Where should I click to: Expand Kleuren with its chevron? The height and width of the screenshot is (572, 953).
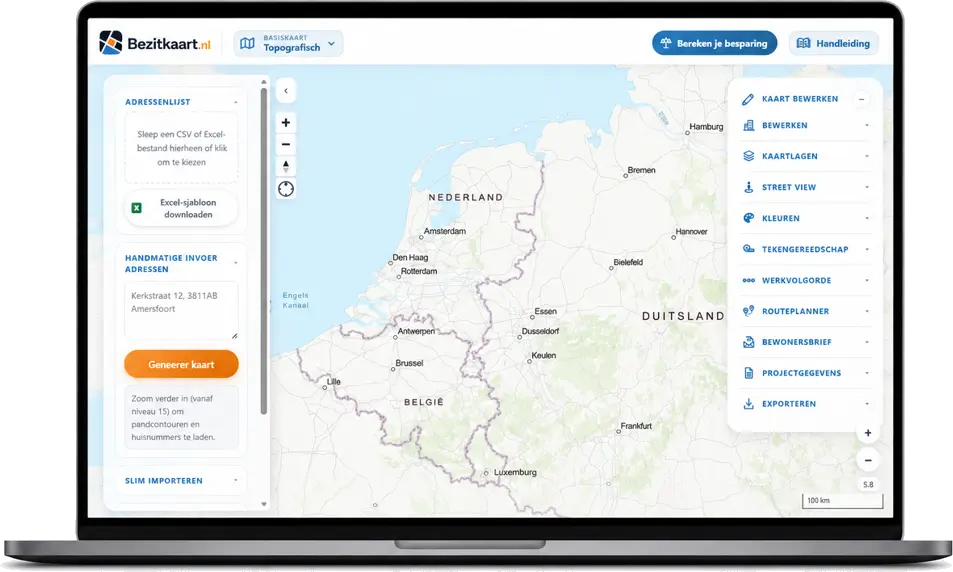click(867, 218)
